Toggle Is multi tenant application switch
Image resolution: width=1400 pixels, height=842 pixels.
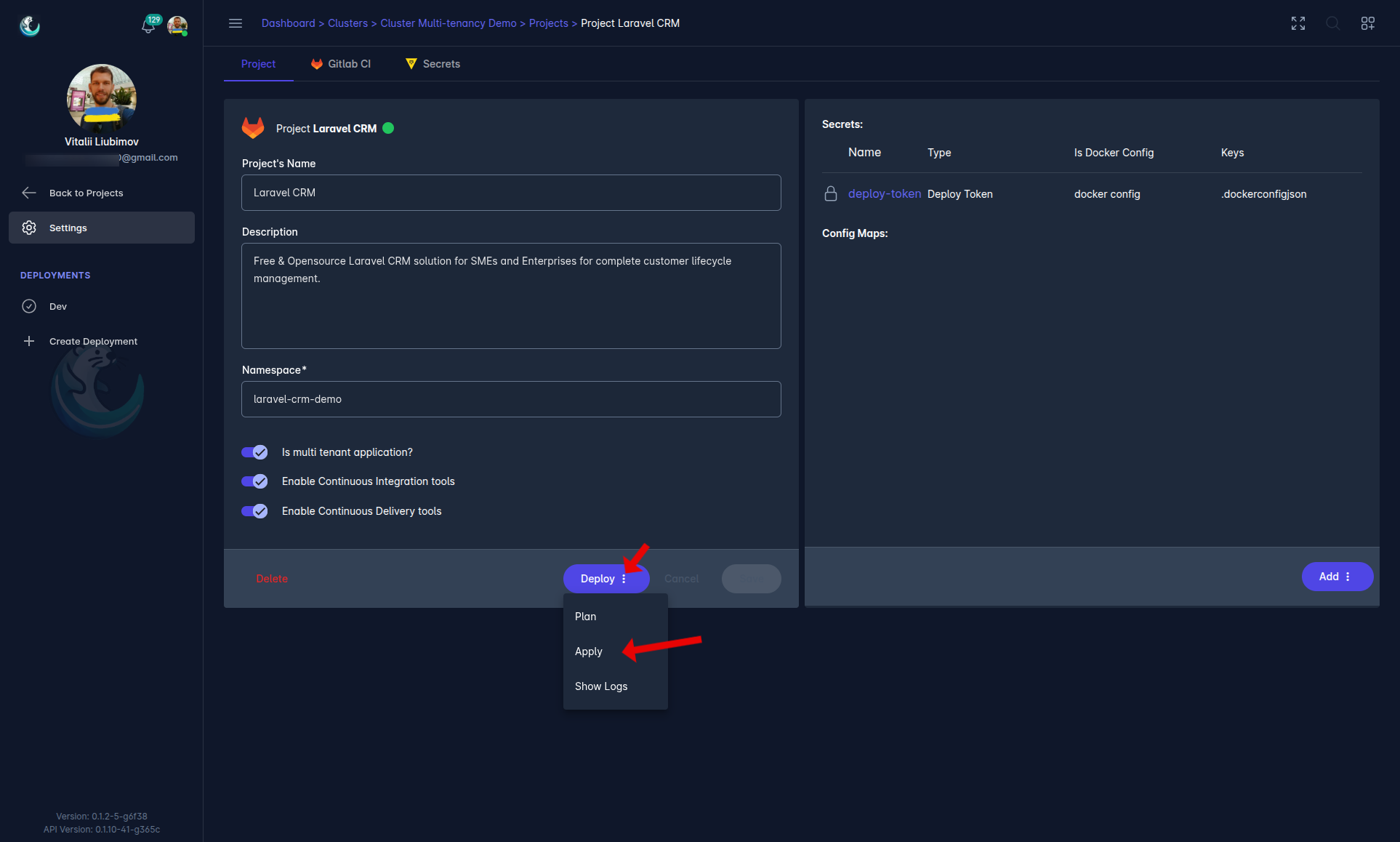tap(254, 452)
